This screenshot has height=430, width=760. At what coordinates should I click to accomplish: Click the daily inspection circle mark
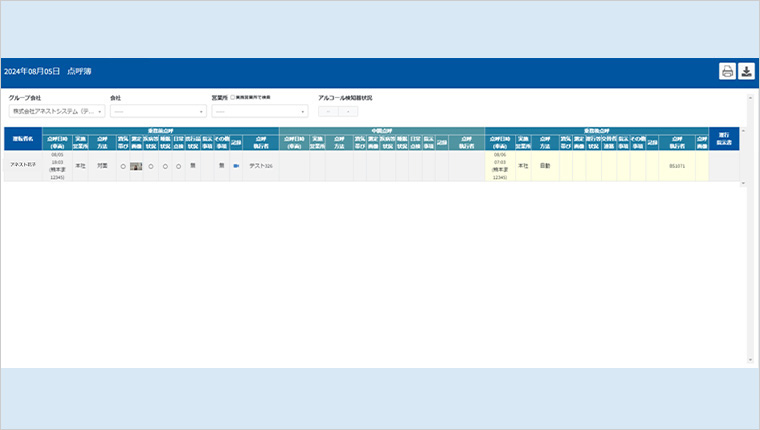178,166
